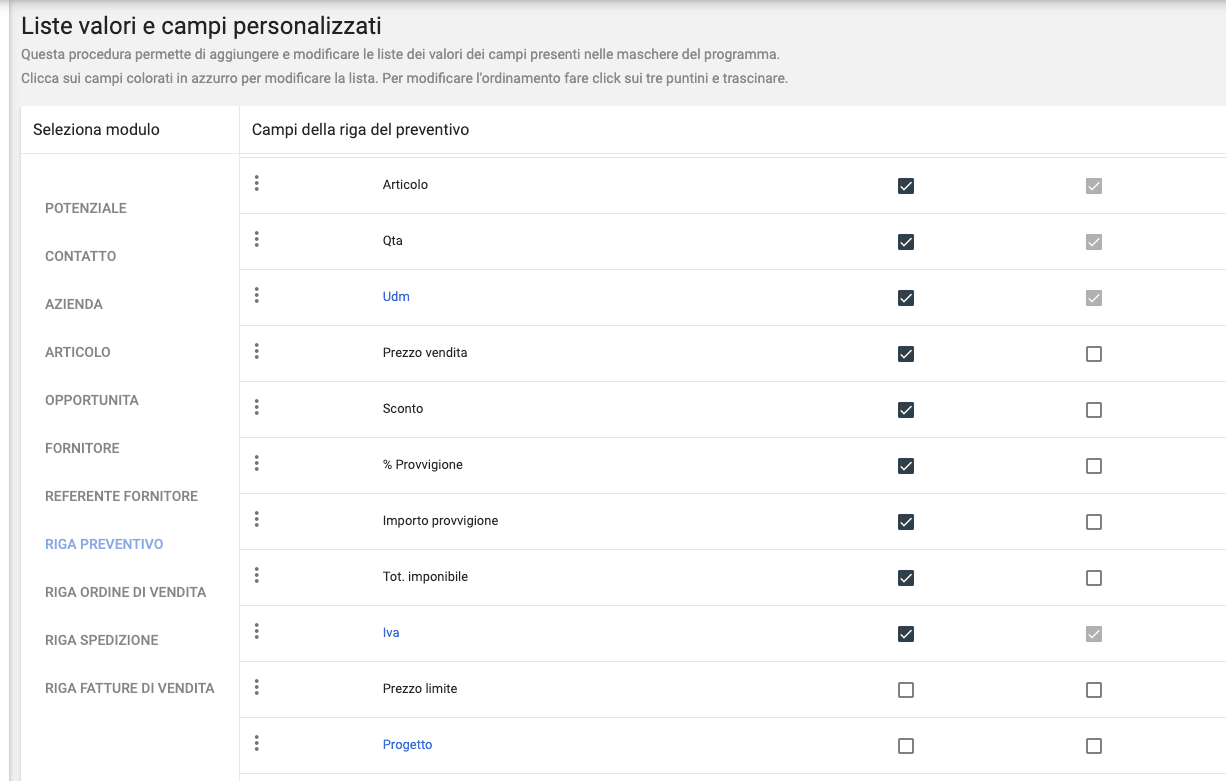Image resolution: width=1226 pixels, height=781 pixels.
Task: Select the POTENZIALE module
Action: tap(86, 208)
